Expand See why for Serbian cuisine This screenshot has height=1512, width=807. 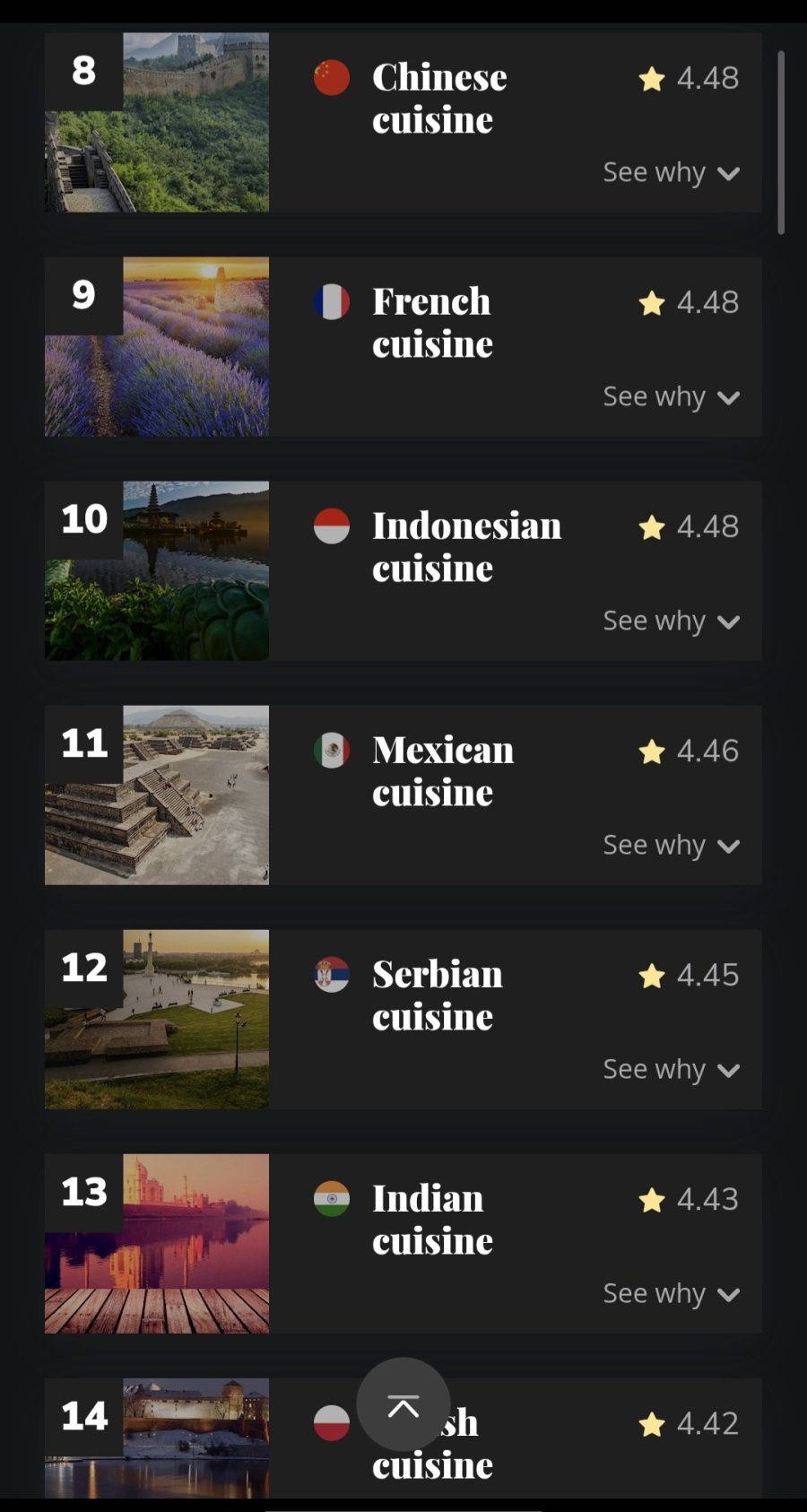[671, 1069]
